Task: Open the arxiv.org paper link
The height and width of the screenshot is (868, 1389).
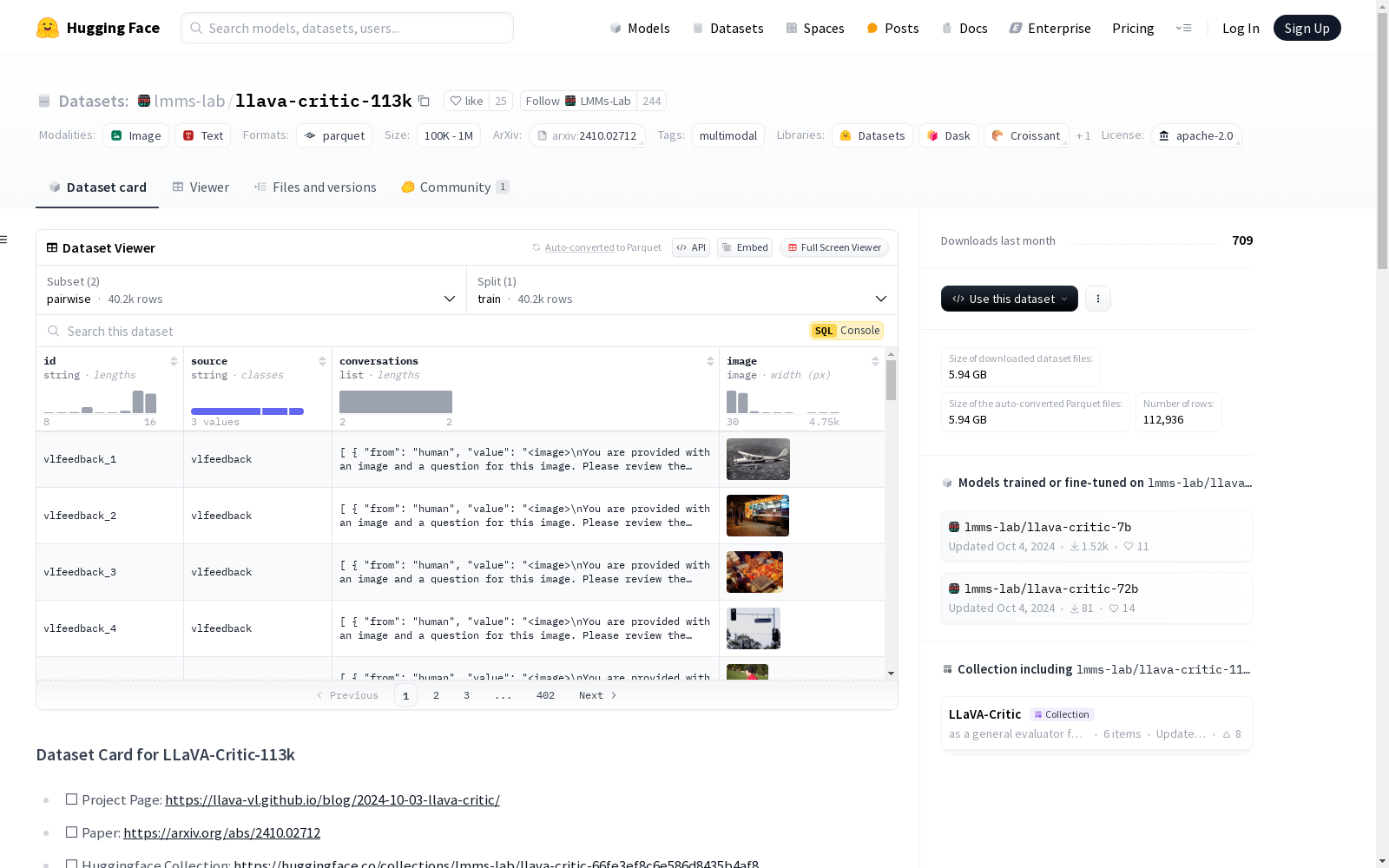Action: [221, 832]
